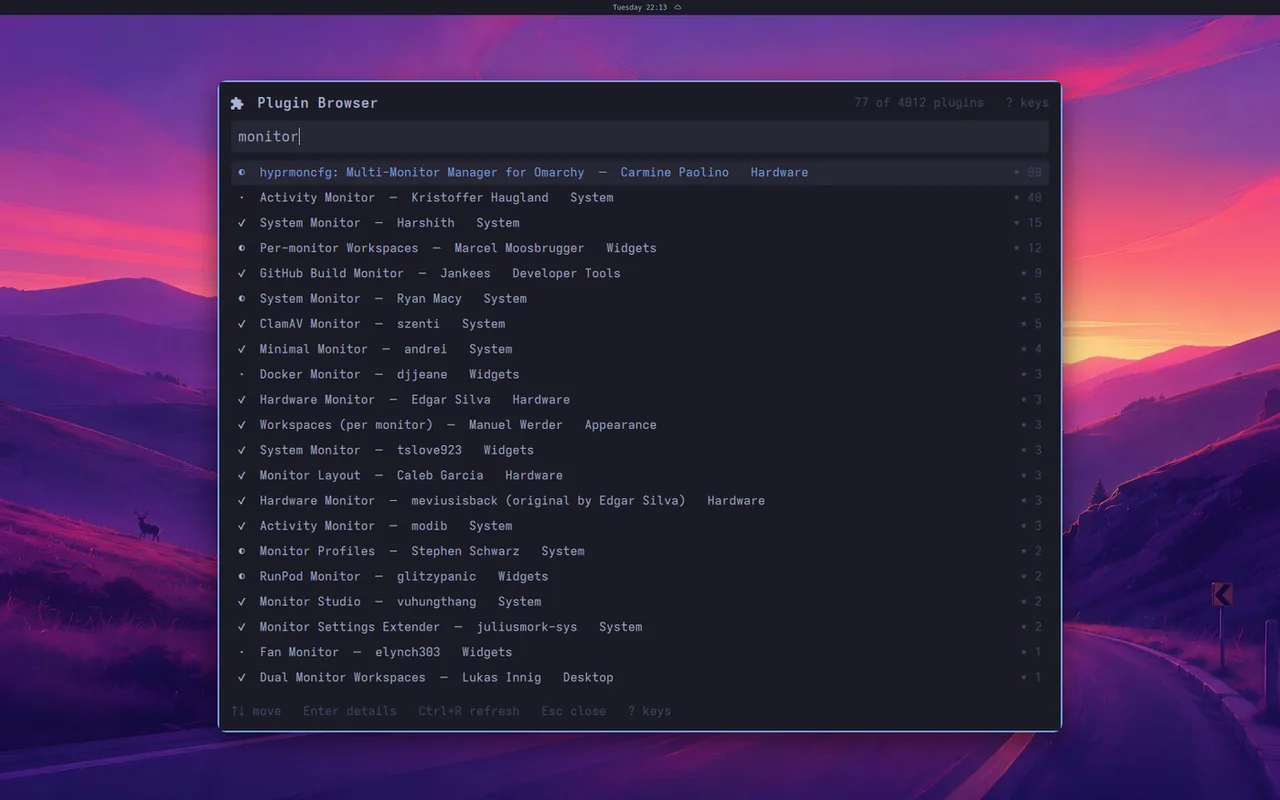This screenshot has width=1280, height=800.
Task: Click the "Appearance" category on the Workspaces (per monitor) row
Action: coord(621,425)
